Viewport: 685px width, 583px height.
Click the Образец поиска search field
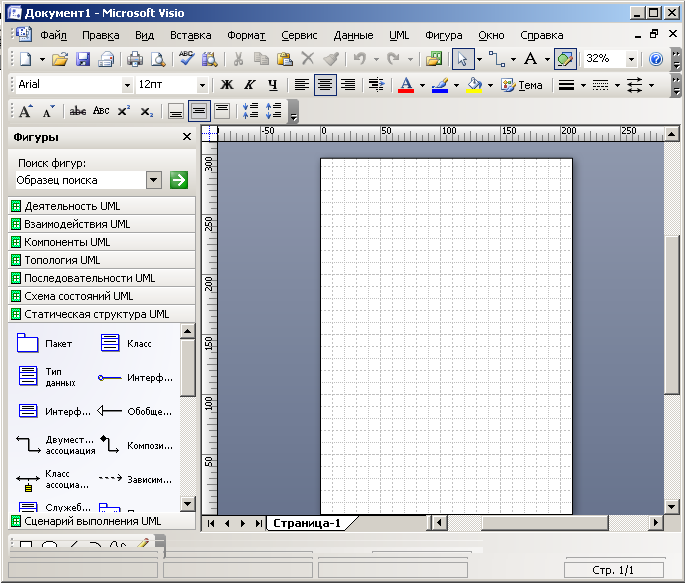[80, 180]
